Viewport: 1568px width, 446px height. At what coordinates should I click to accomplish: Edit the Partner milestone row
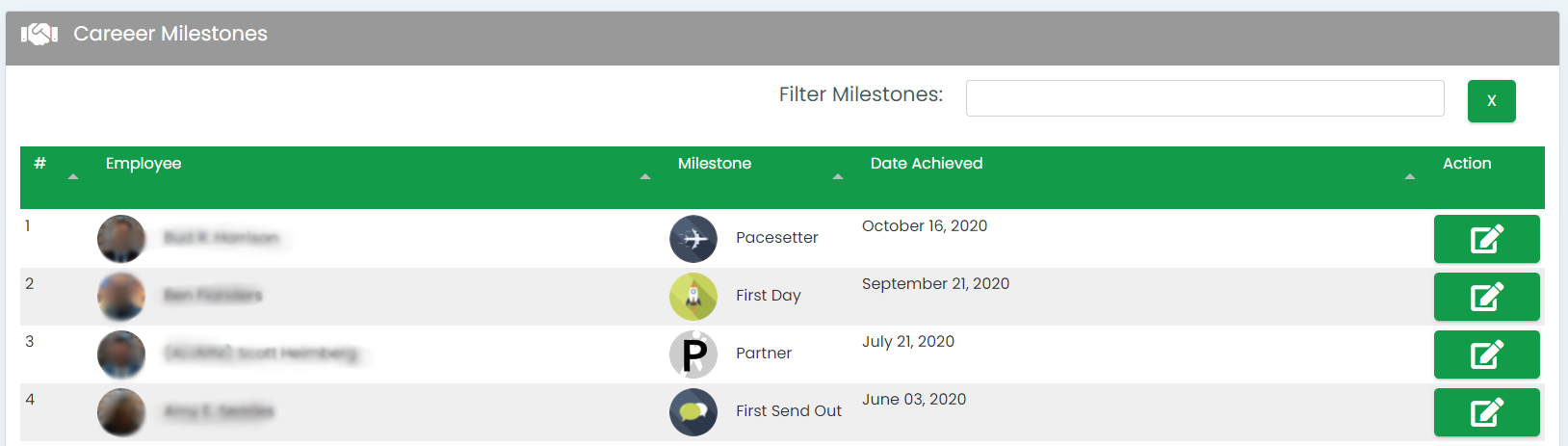point(1486,354)
